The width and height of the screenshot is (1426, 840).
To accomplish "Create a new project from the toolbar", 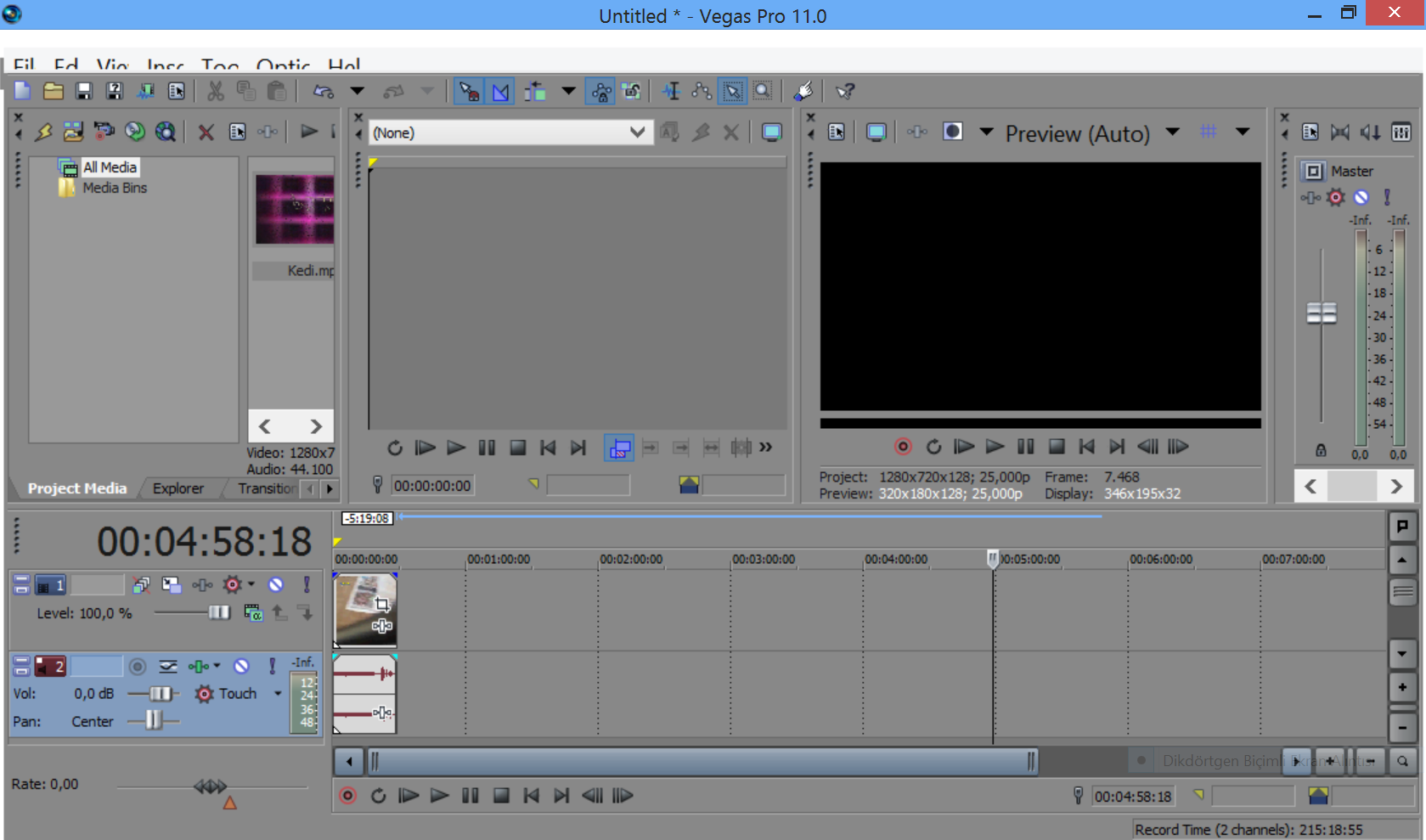I will (x=22, y=91).
